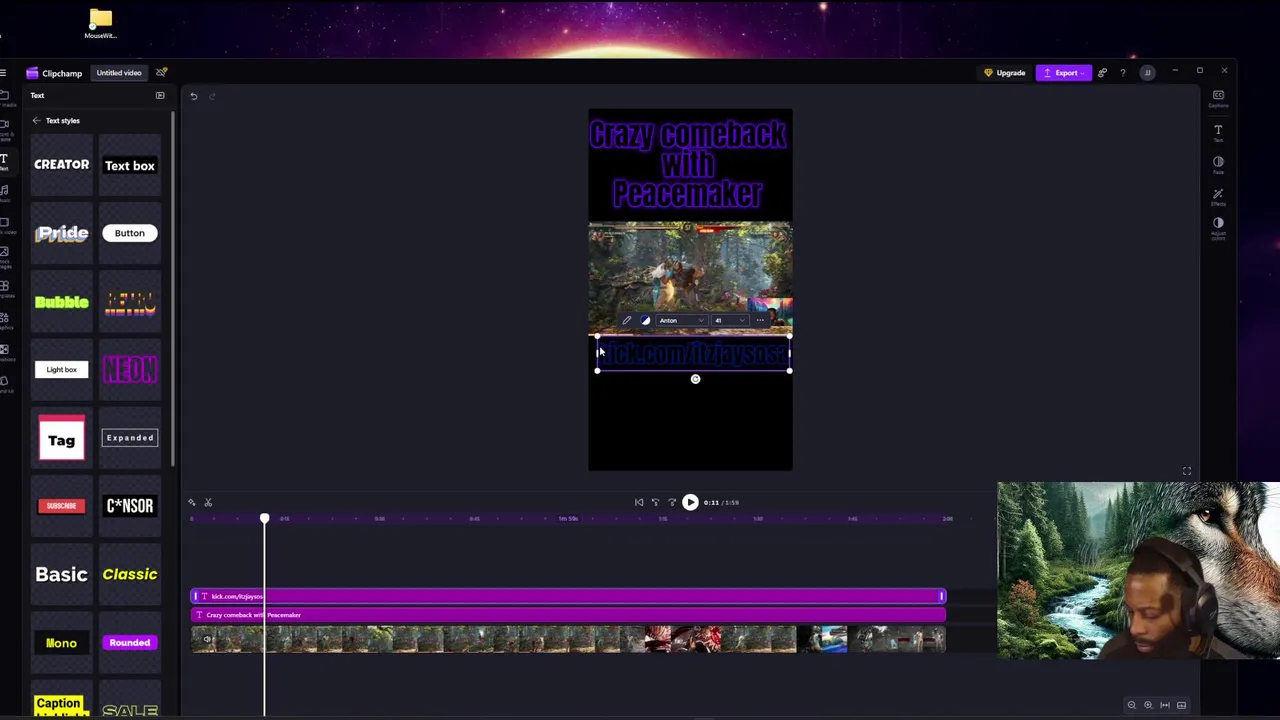This screenshot has width=1280, height=720.
Task: Click the pencil edit text icon
Action: click(627, 321)
